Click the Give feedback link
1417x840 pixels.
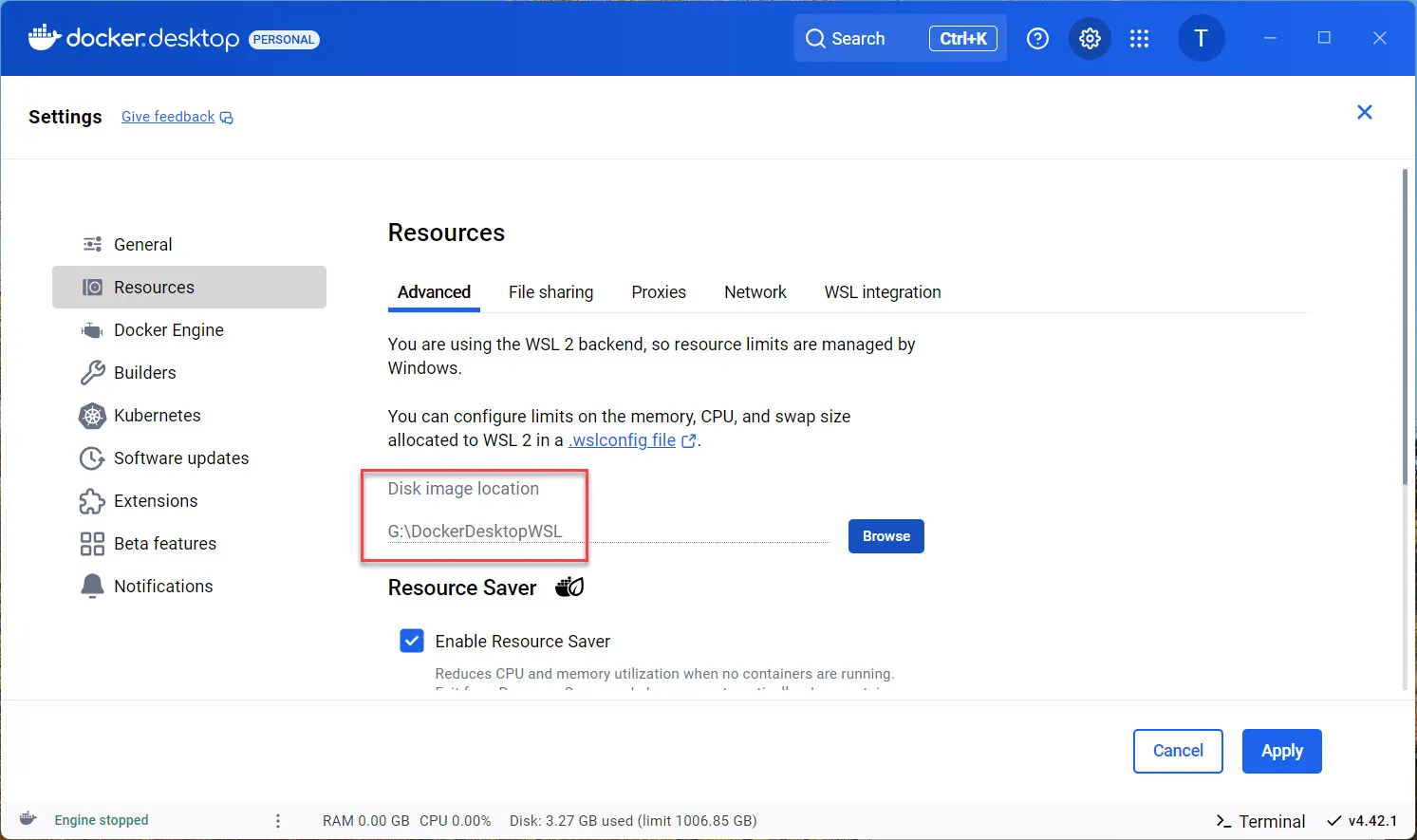168,116
